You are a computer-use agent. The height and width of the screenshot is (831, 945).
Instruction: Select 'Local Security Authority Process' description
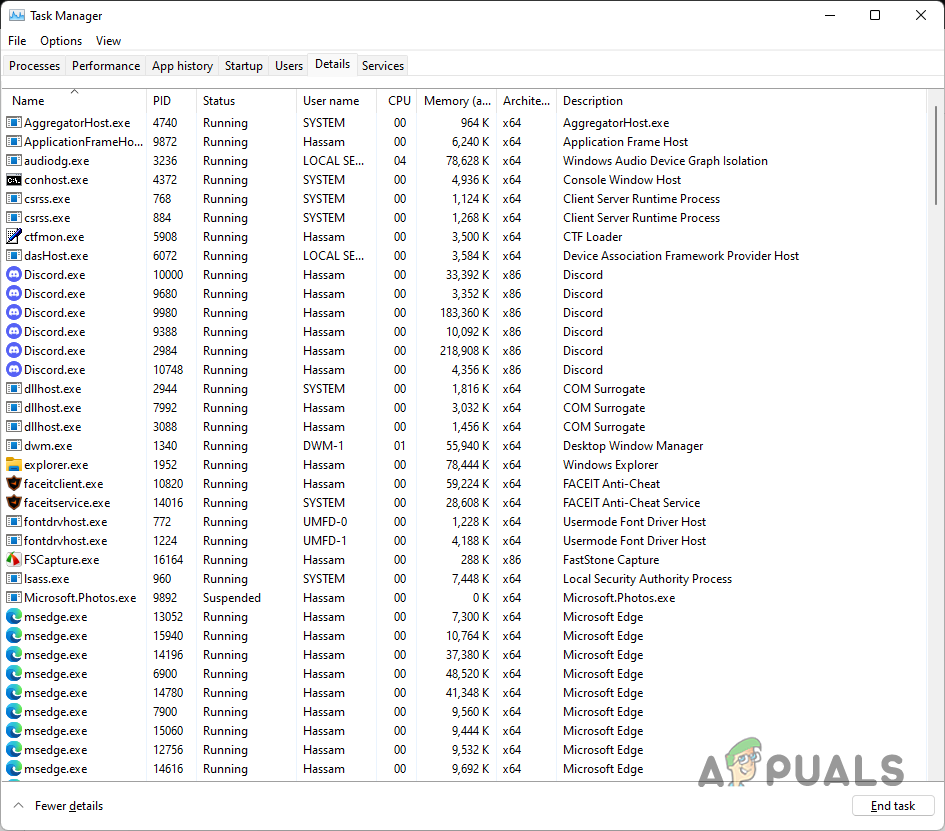647,579
